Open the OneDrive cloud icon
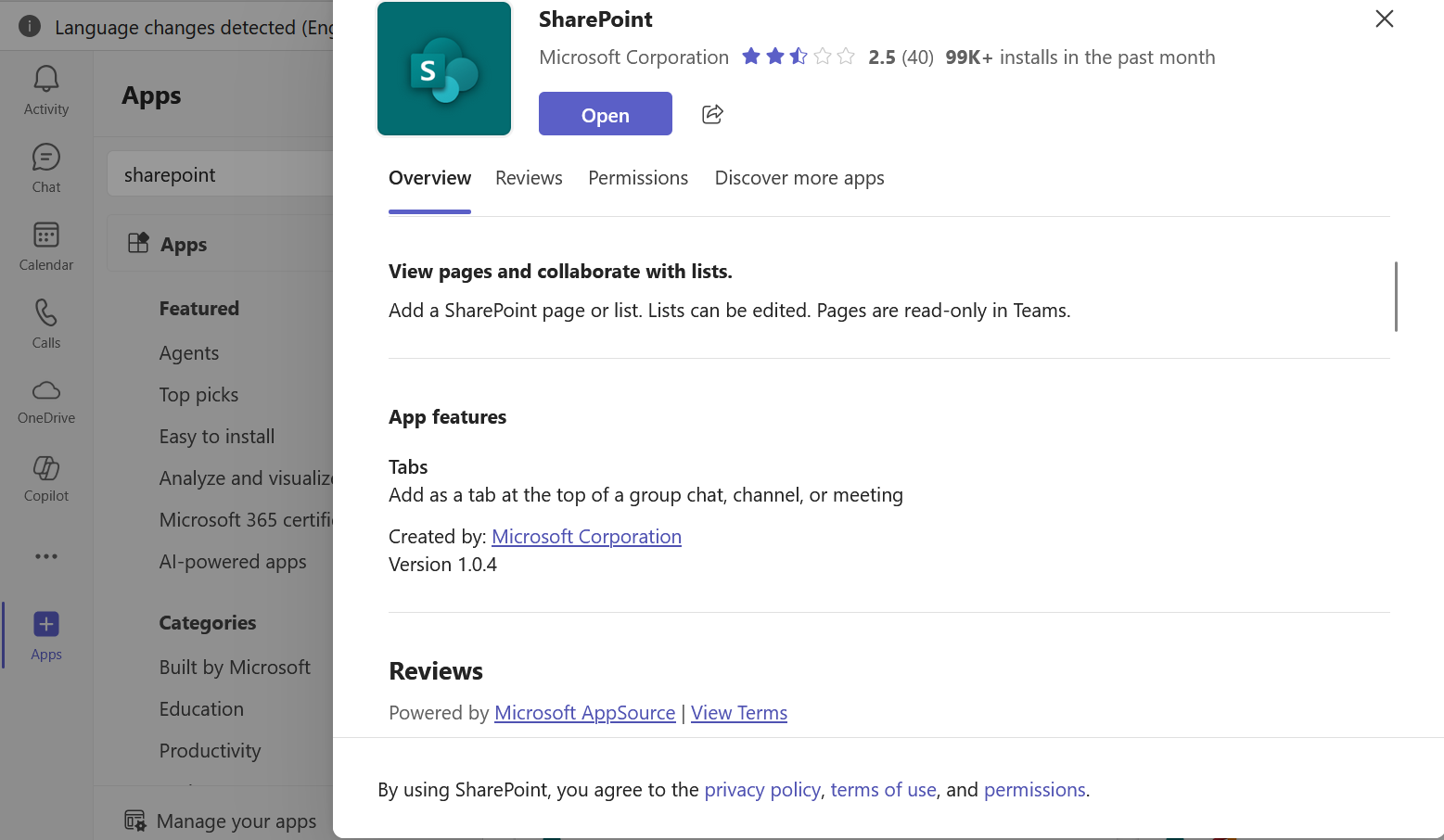 [46, 390]
